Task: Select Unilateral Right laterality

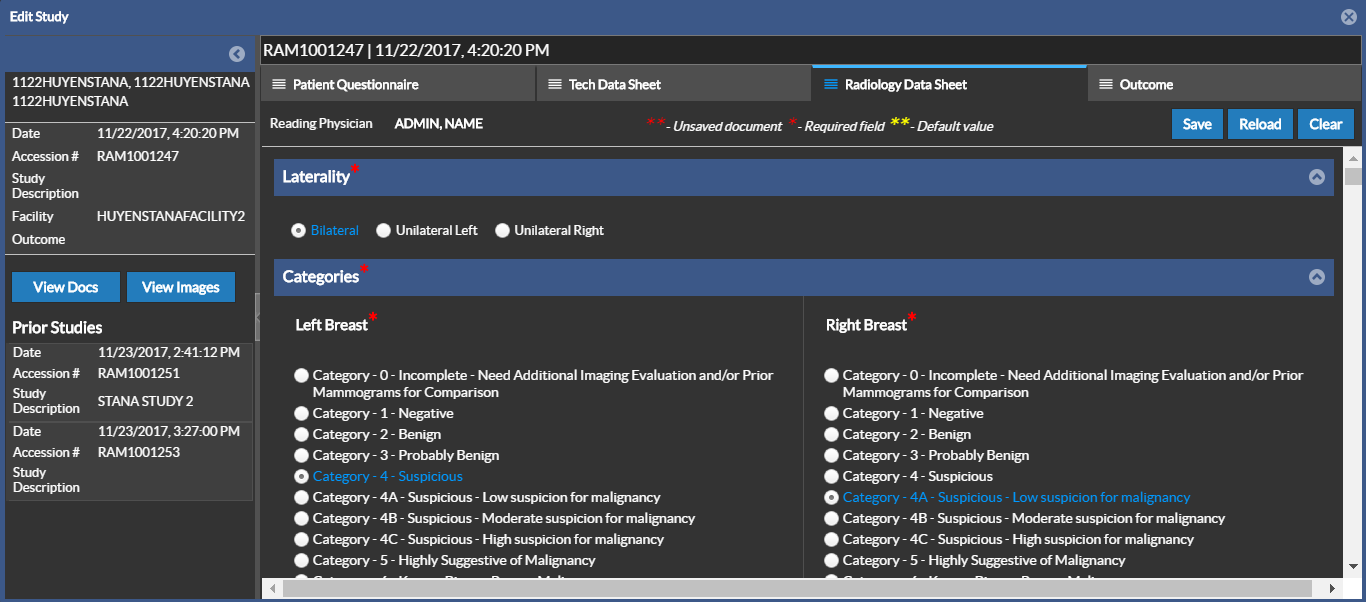Action: point(502,231)
